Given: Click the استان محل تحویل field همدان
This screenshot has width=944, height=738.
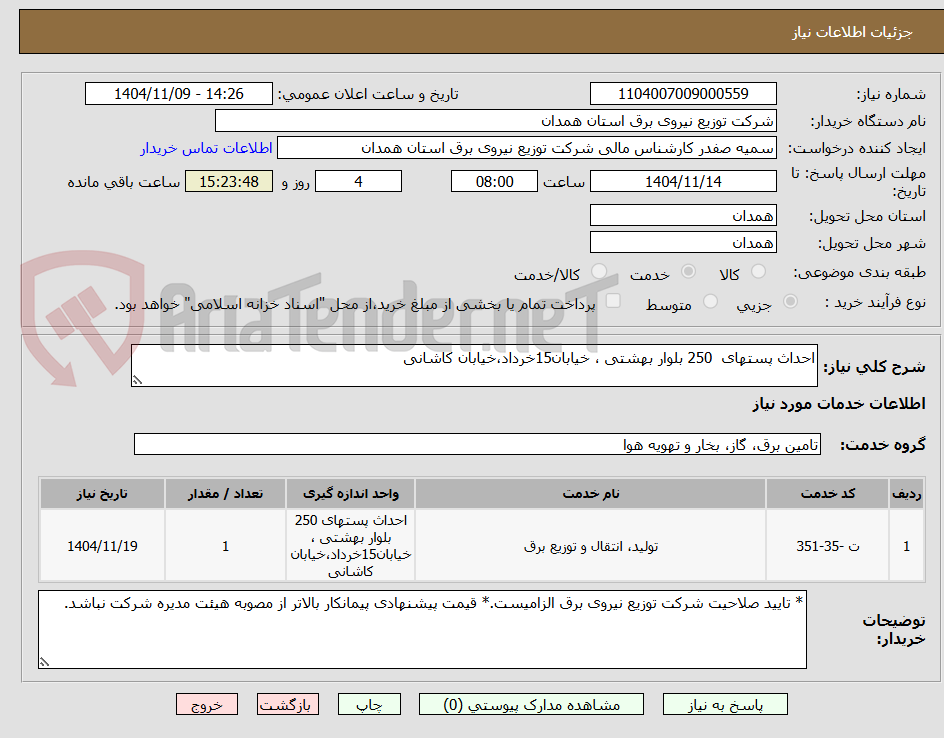Looking at the screenshot, I should pos(683,216).
